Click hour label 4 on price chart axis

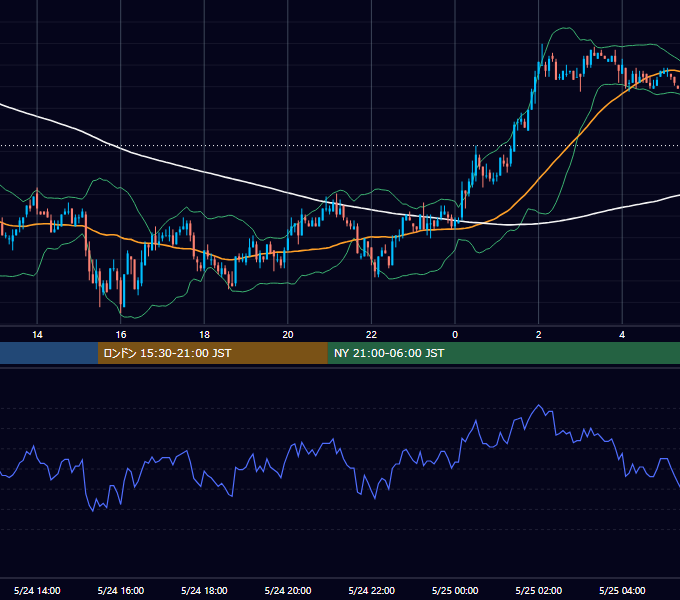point(622,335)
